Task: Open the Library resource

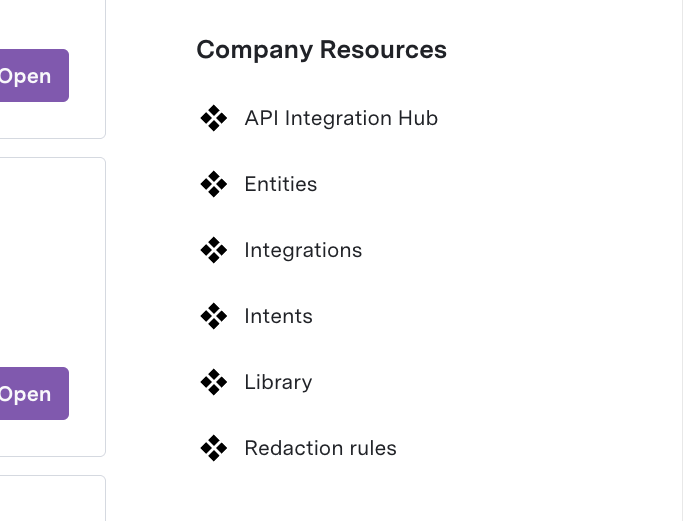Action: 278,382
